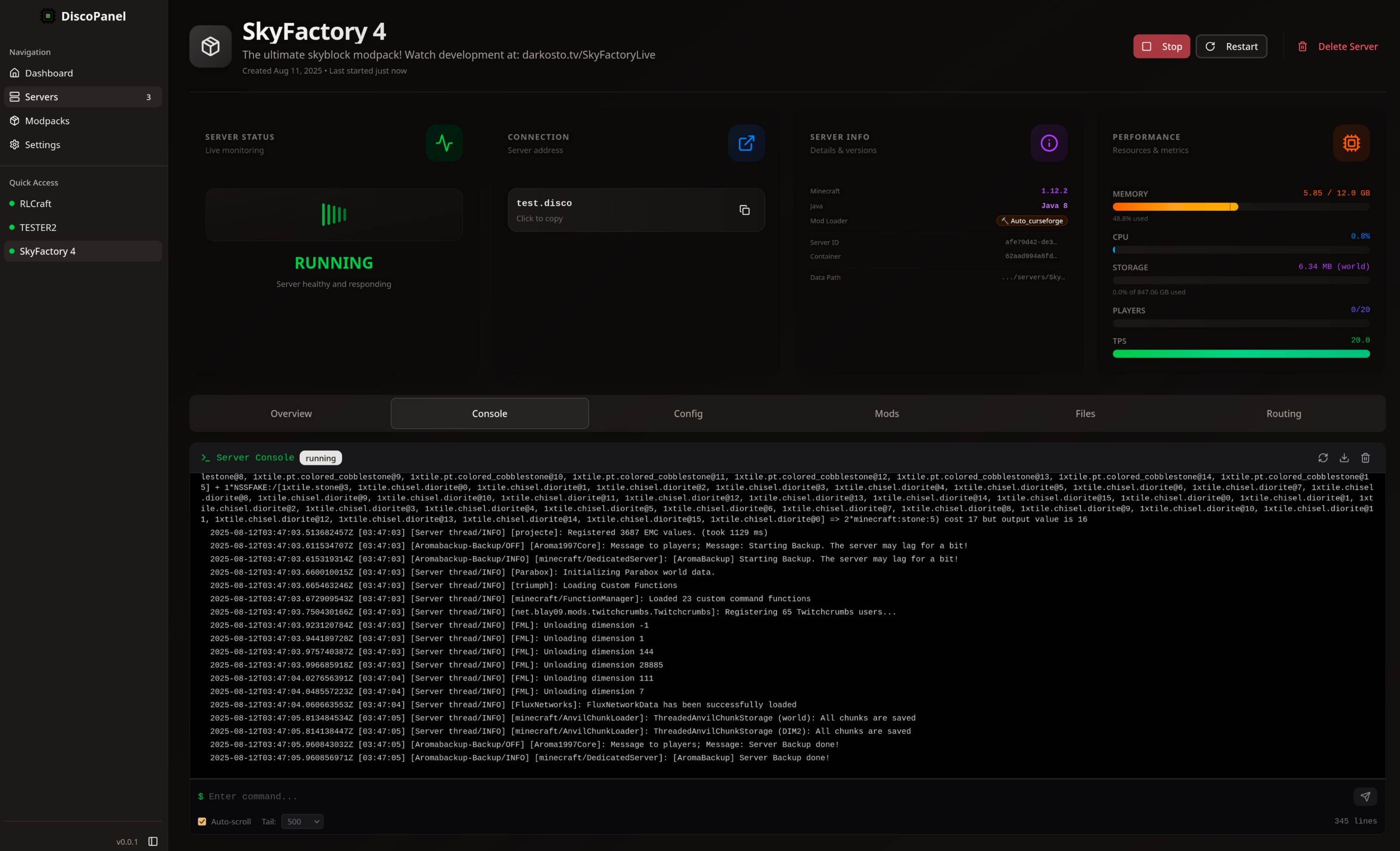Image resolution: width=1400 pixels, height=851 pixels.
Task: Open the Files tab
Action: (1085, 413)
